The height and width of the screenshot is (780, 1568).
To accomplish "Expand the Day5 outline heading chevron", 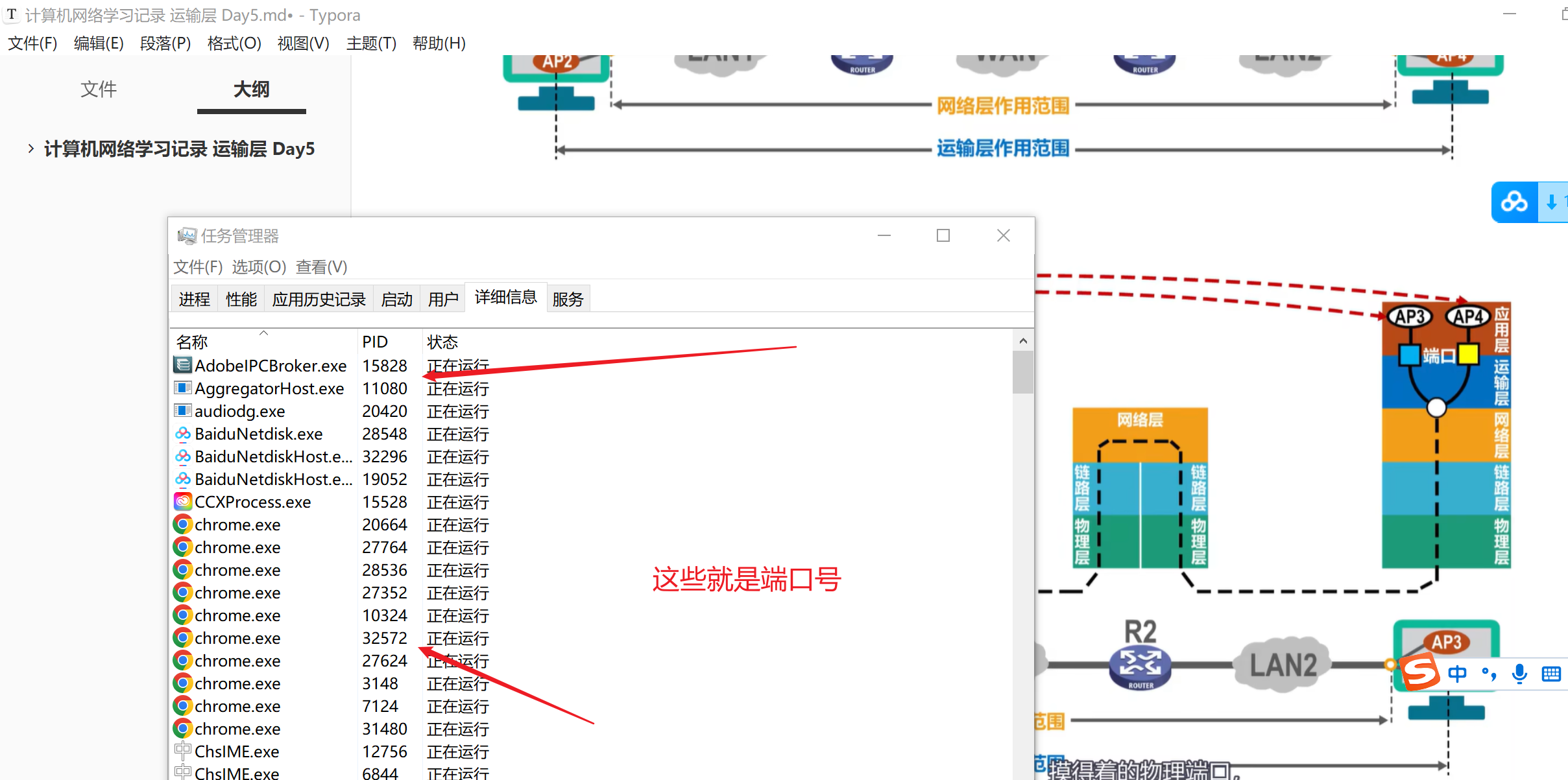I will click(x=30, y=148).
